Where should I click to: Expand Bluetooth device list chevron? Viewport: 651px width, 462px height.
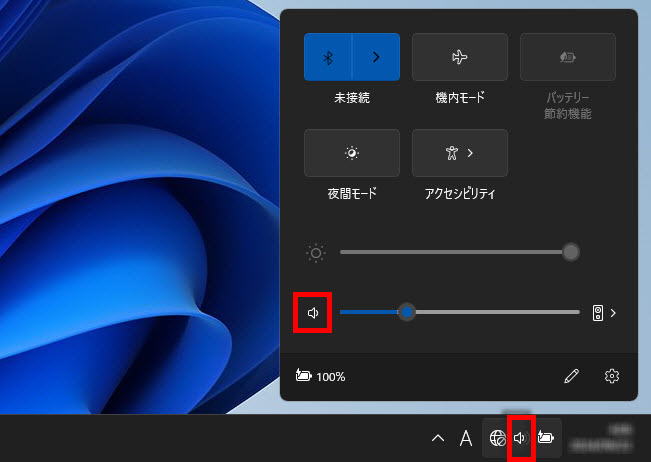[376, 57]
